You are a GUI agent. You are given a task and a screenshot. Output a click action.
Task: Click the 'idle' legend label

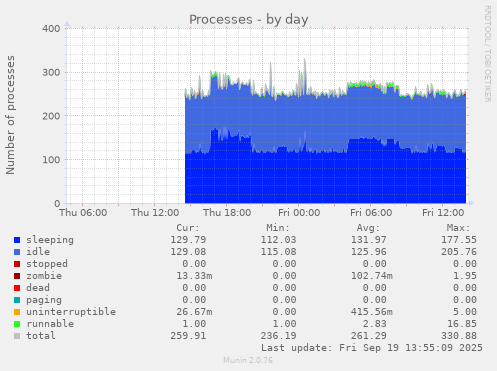click(38, 252)
